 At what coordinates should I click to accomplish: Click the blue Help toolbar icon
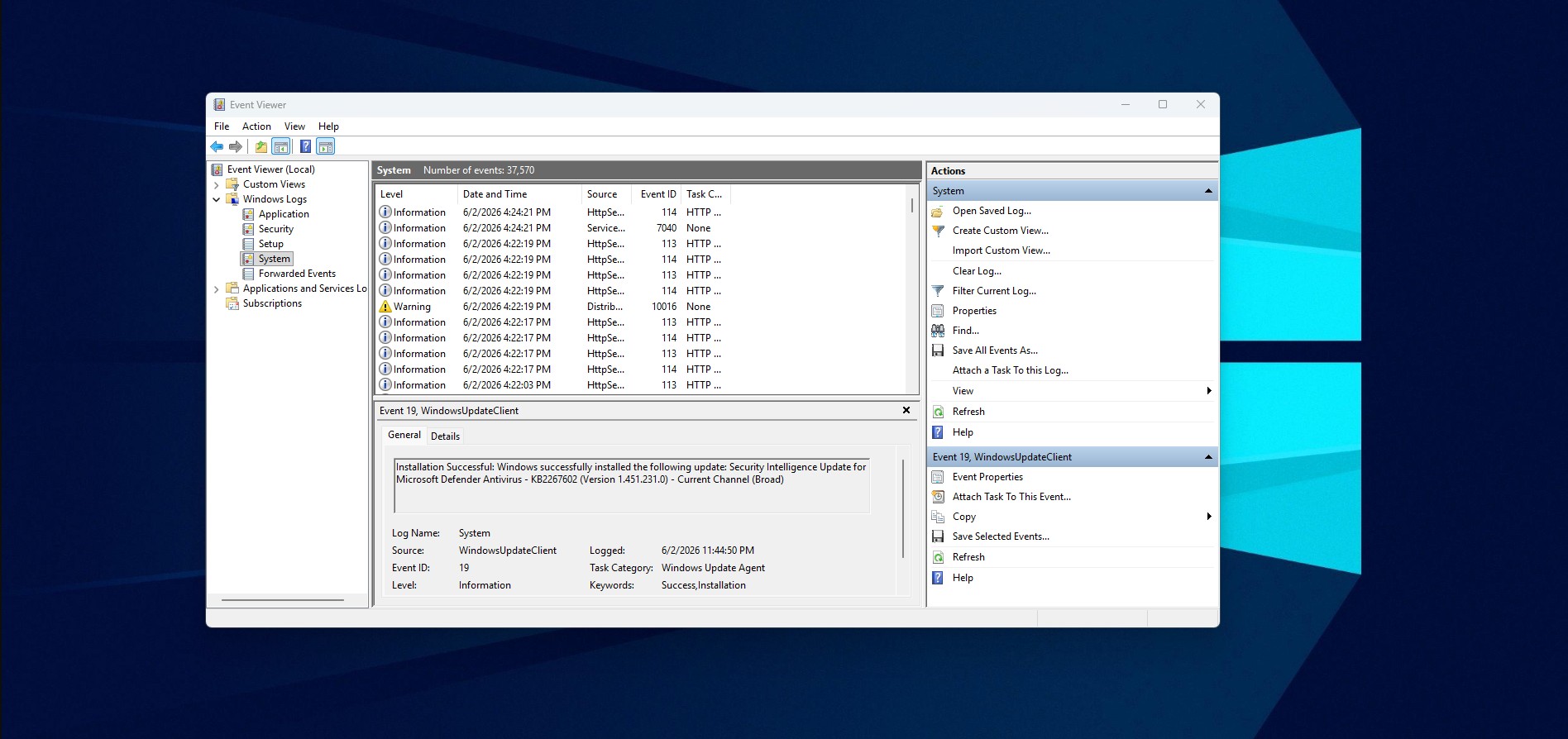click(305, 146)
